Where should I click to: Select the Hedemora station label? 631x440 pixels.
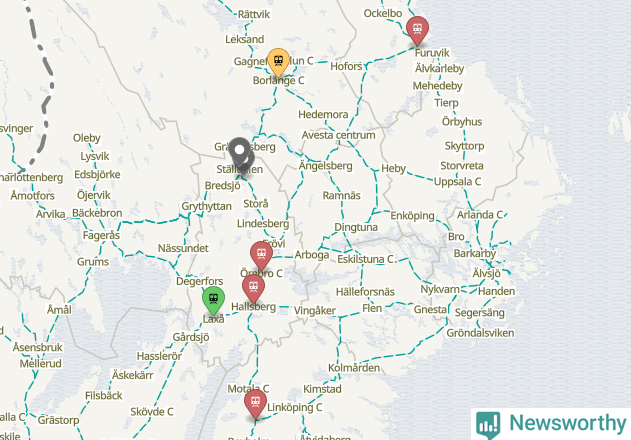tap(323, 115)
